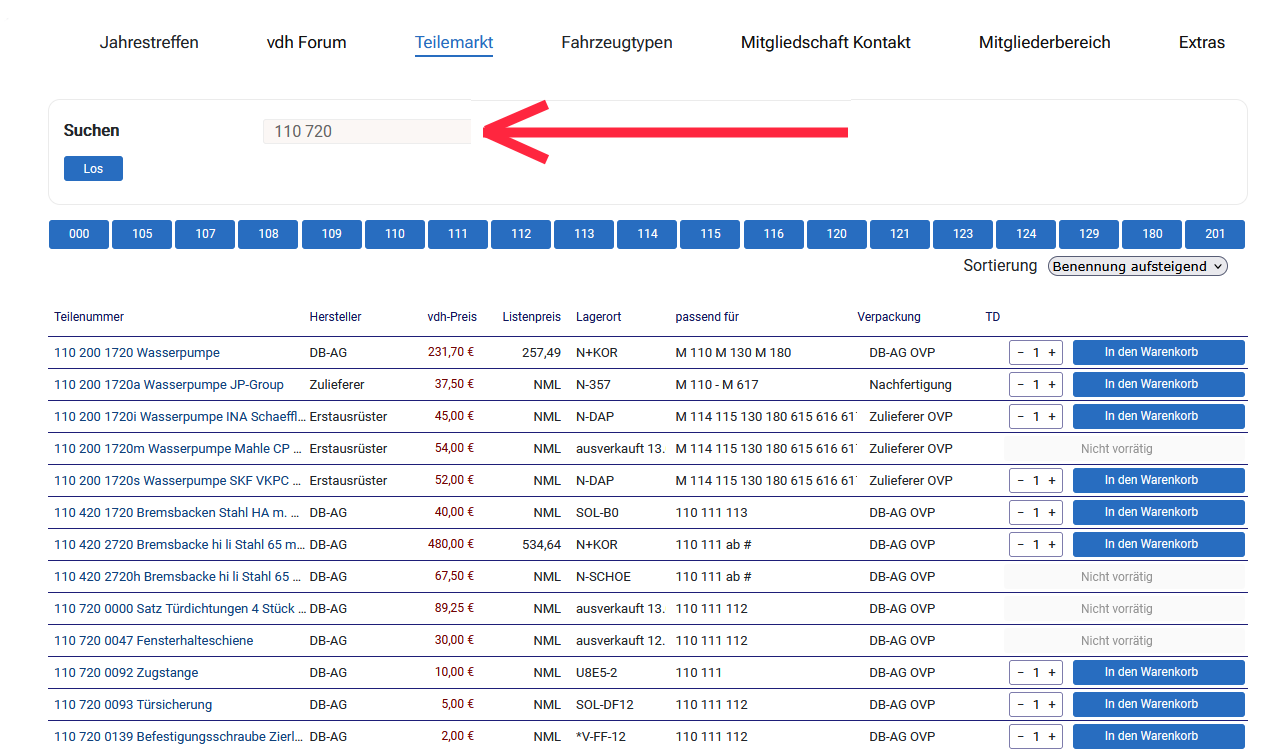Open the Teilemarkt tab

454,42
